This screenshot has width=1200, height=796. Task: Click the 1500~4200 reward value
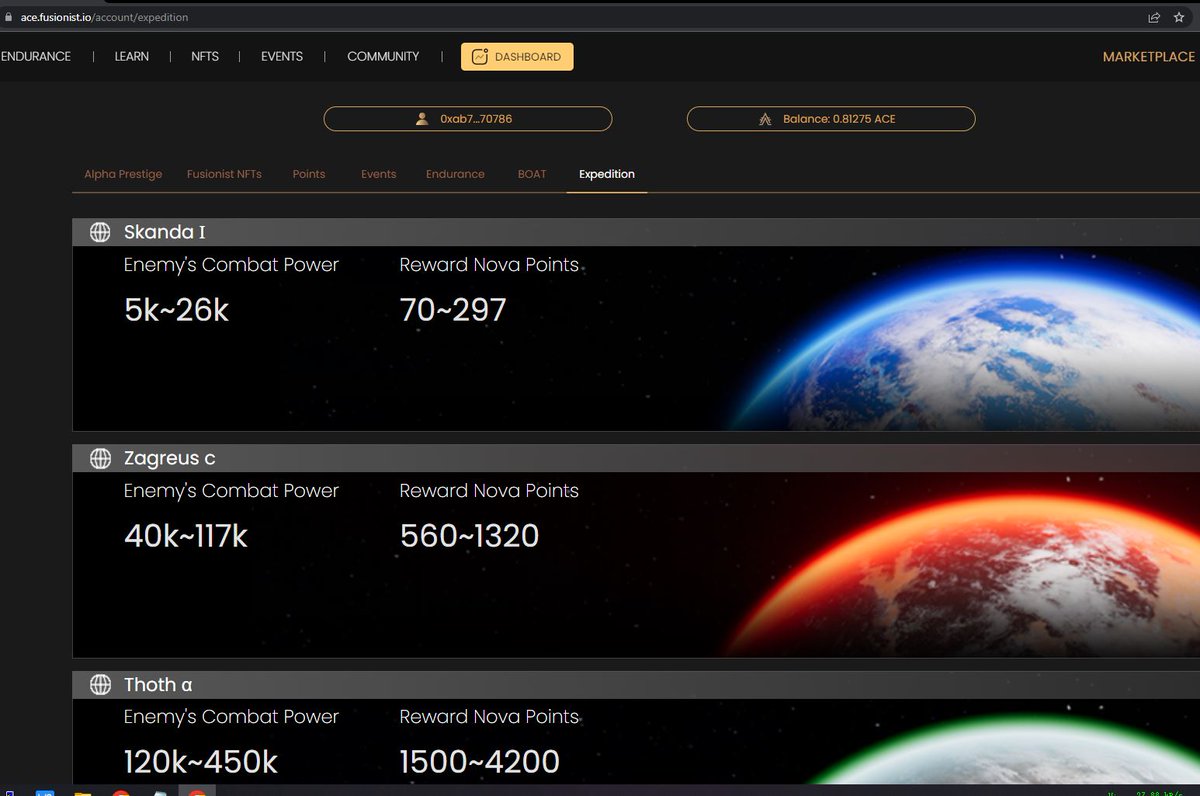click(479, 762)
